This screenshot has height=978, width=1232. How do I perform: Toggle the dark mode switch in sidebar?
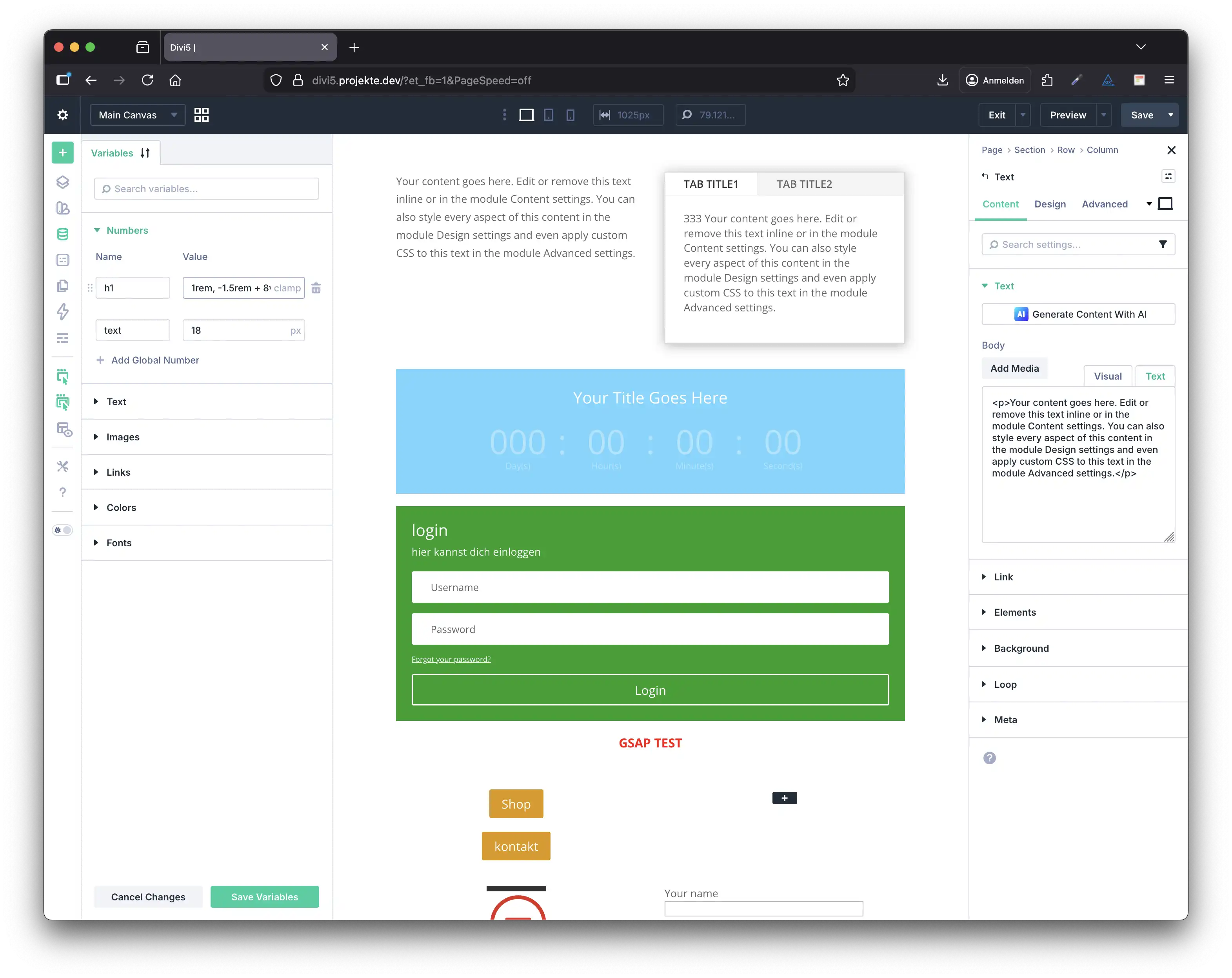(63, 531)
